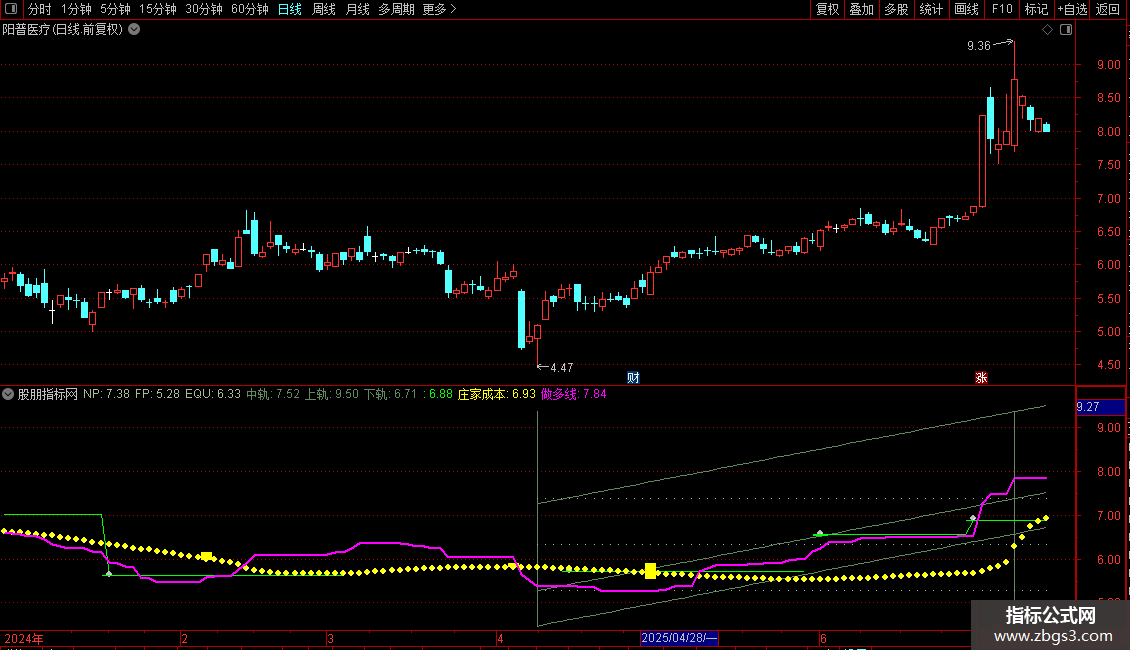Open F10 company information
The image size is (1130, 650).
(1002, 9)
